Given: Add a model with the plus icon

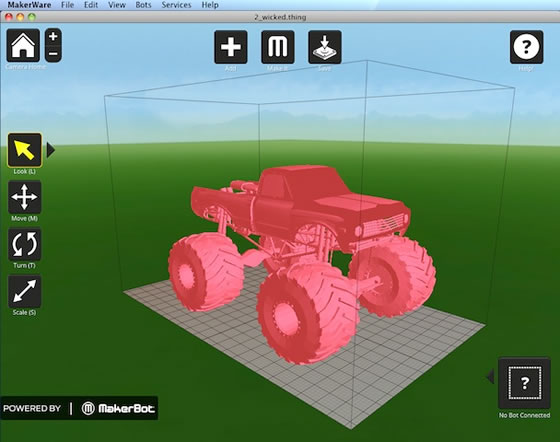Looking at the screenshot, I should pyautogui.click(x=231, y=47).
